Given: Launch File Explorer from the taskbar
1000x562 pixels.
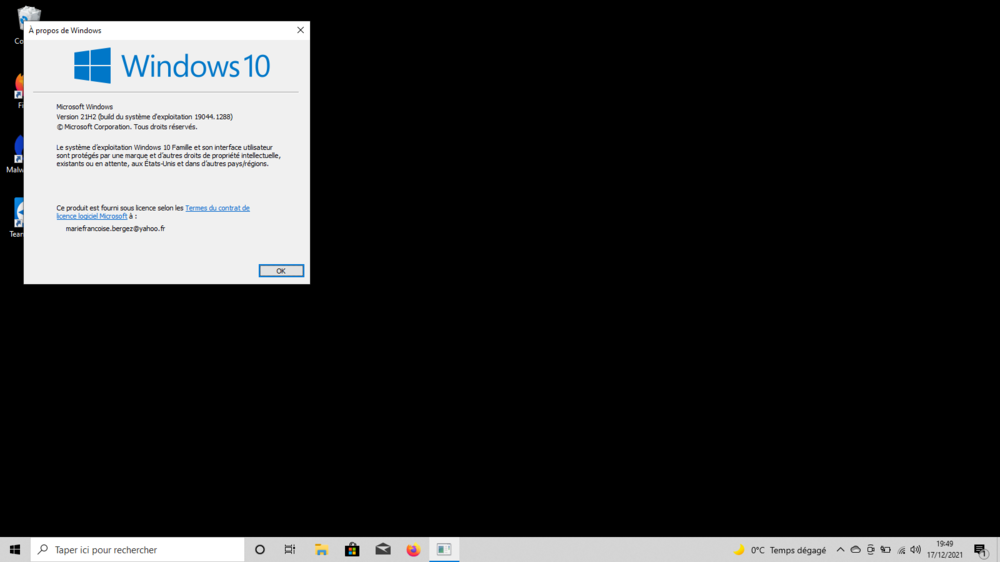Looking at the screenshot, I should (321, 550).
